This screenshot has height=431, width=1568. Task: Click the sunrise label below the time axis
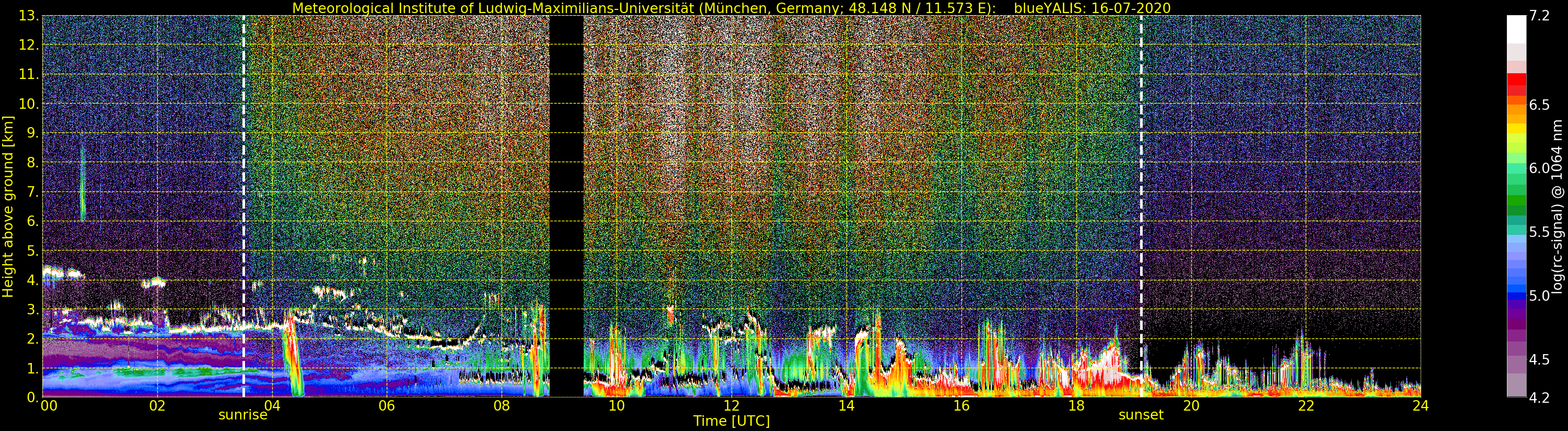(242, 415)
